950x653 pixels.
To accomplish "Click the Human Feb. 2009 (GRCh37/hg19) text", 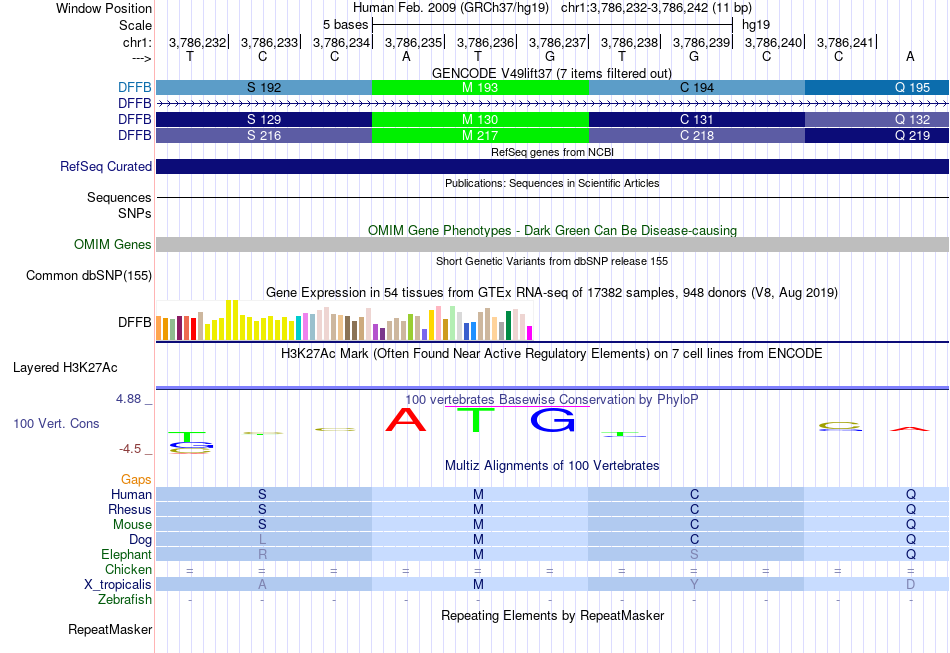I will tap(451, 8).
